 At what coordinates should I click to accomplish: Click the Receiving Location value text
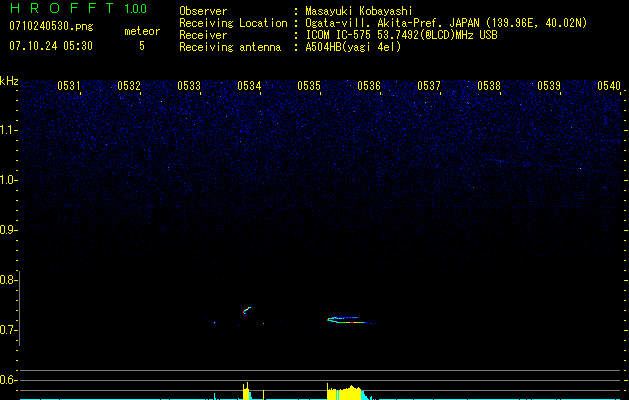tap(446, 23)
